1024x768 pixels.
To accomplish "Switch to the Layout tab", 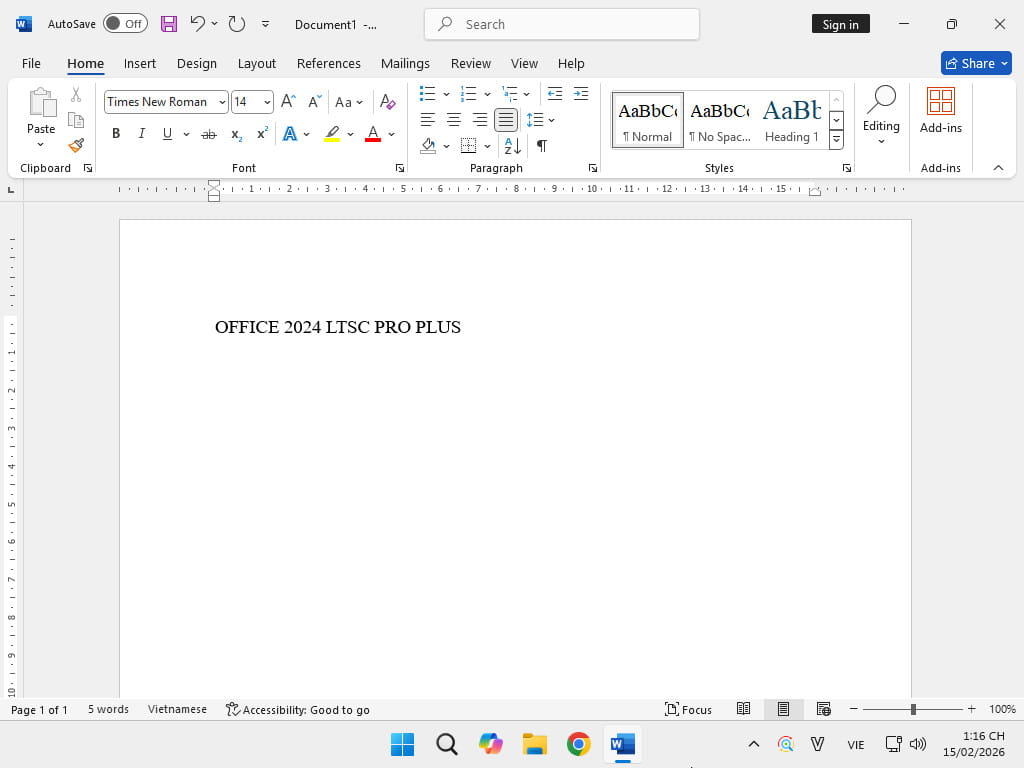I will point(257,63).
